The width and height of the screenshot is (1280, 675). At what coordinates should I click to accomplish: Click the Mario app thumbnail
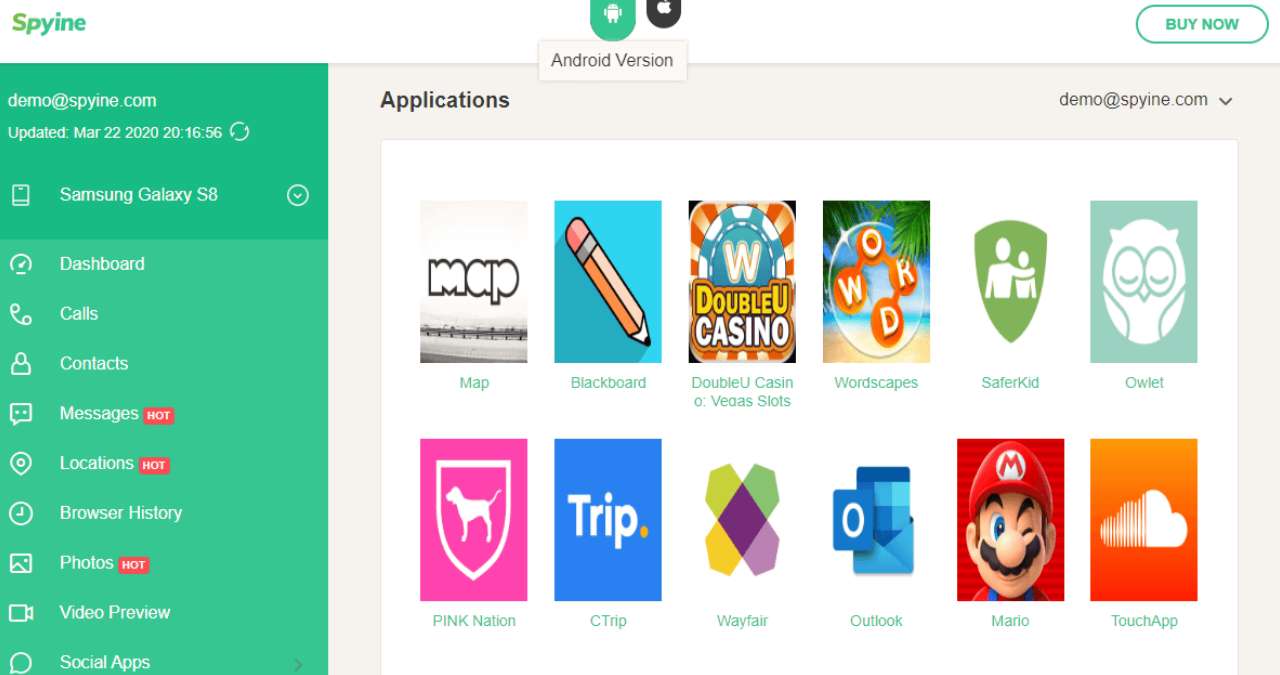[x=1010, y=520]
